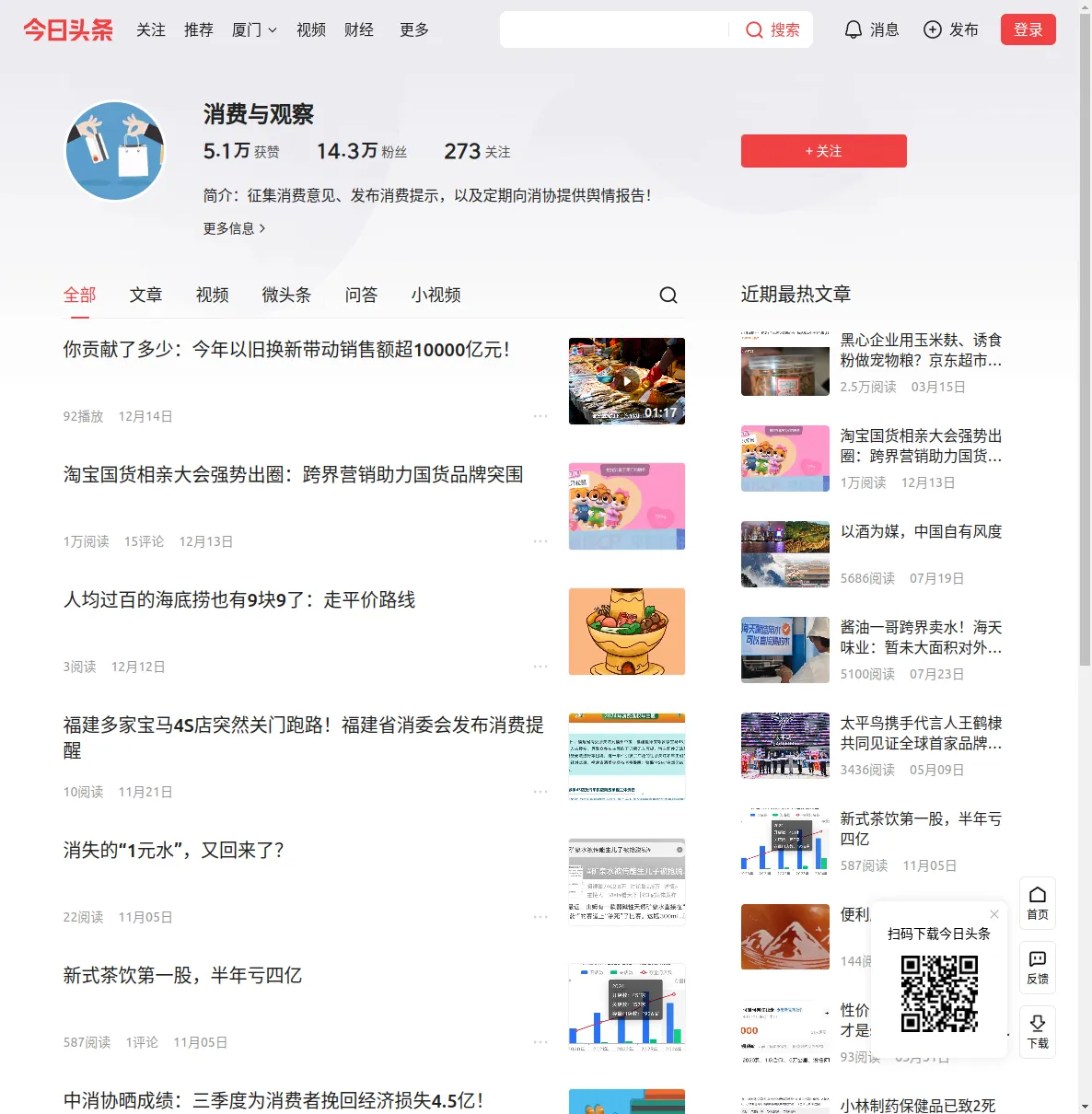Viewport: 1092px width, 1114px height.
Task: Switch to the 文章 tab
Action: click(x=146, y=295)
